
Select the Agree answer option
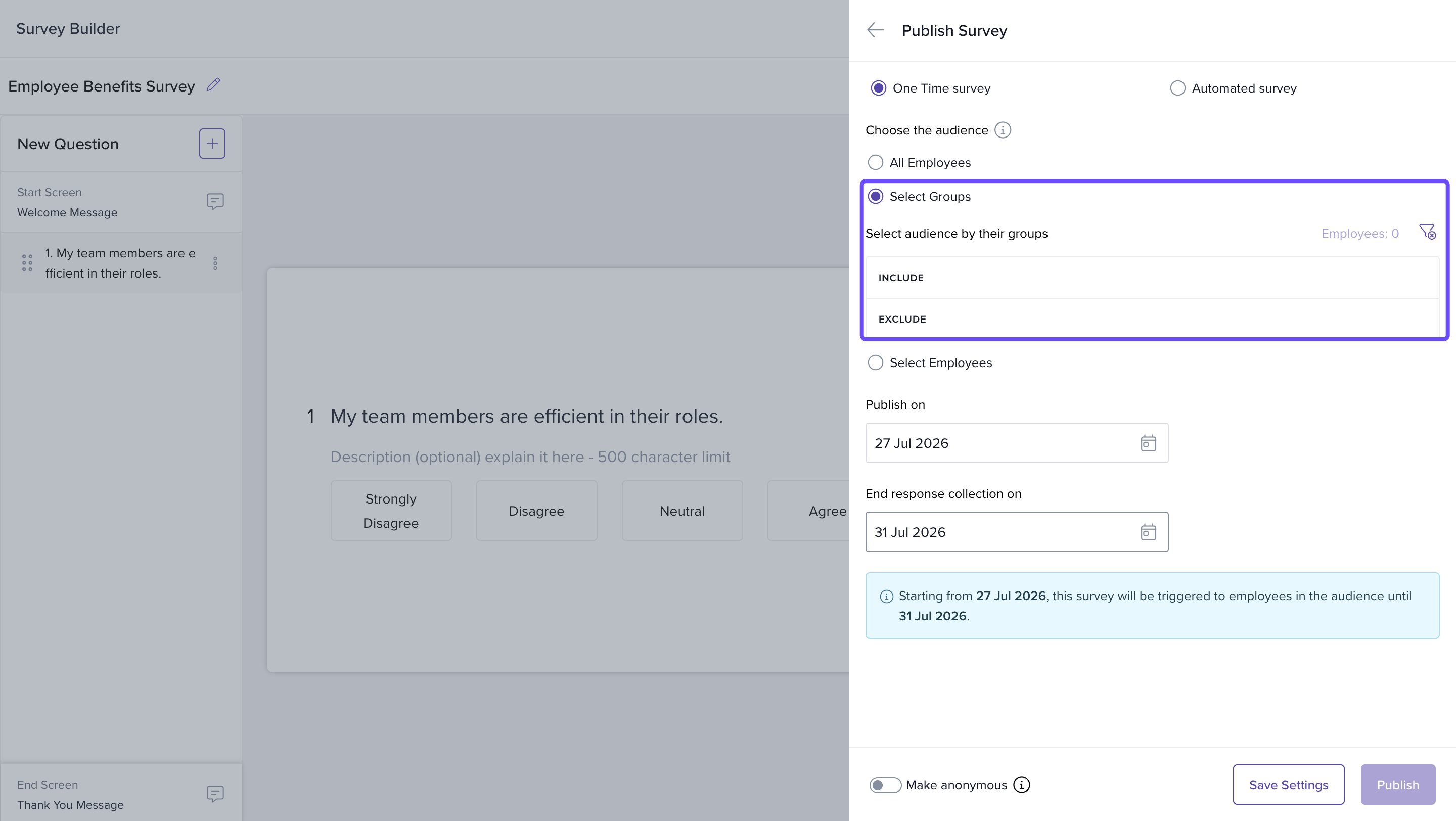(x=809, y=511)
